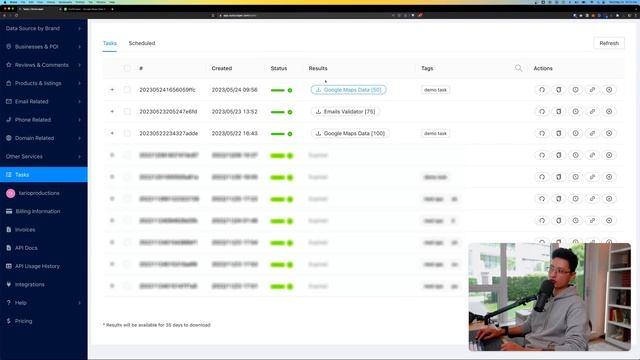Download the Google Maps Data [50] results
The width and height of the screenshot is (640, 360).
349,90
